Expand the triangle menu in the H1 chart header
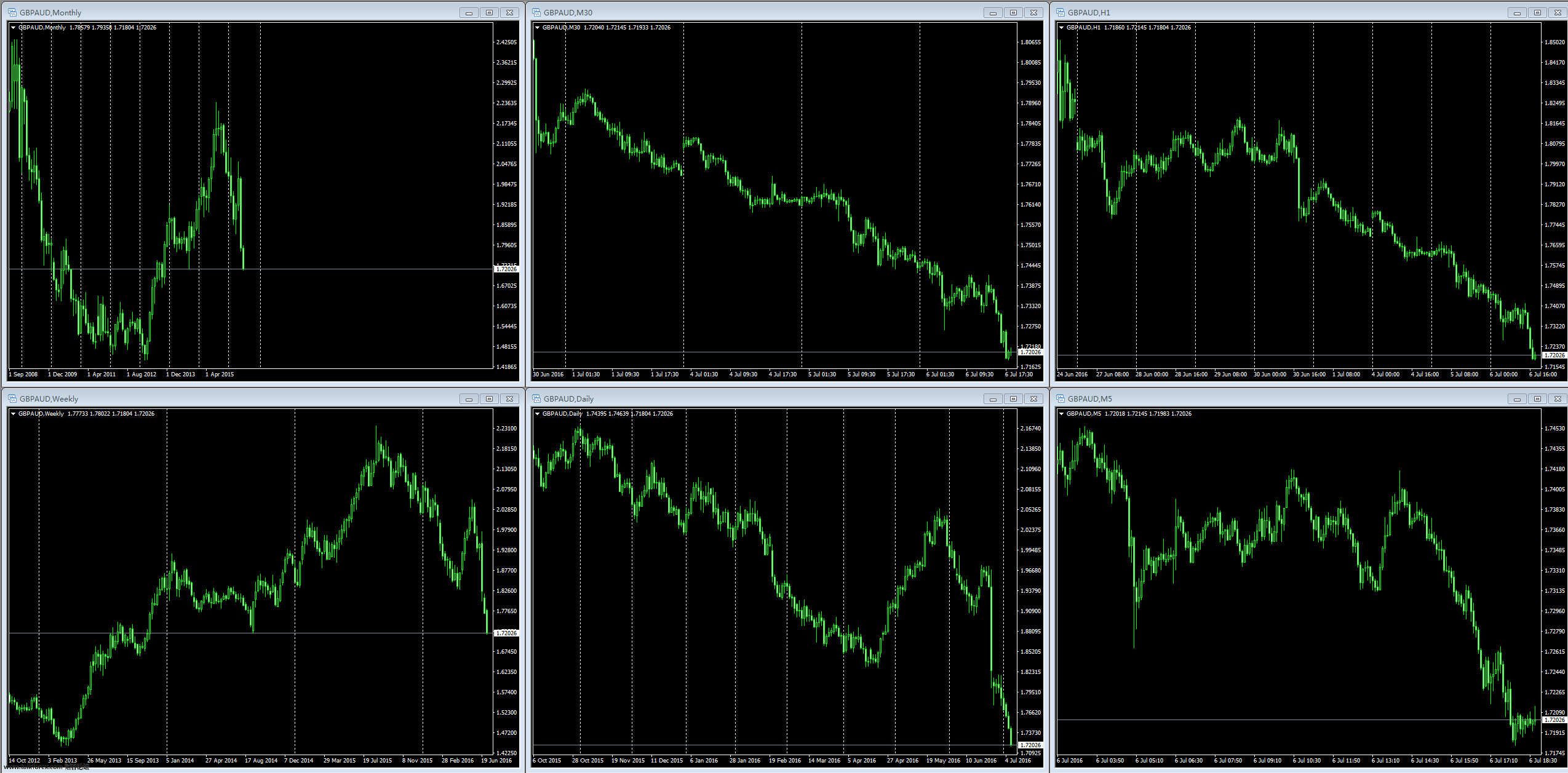 click(x=1062, y=28)
